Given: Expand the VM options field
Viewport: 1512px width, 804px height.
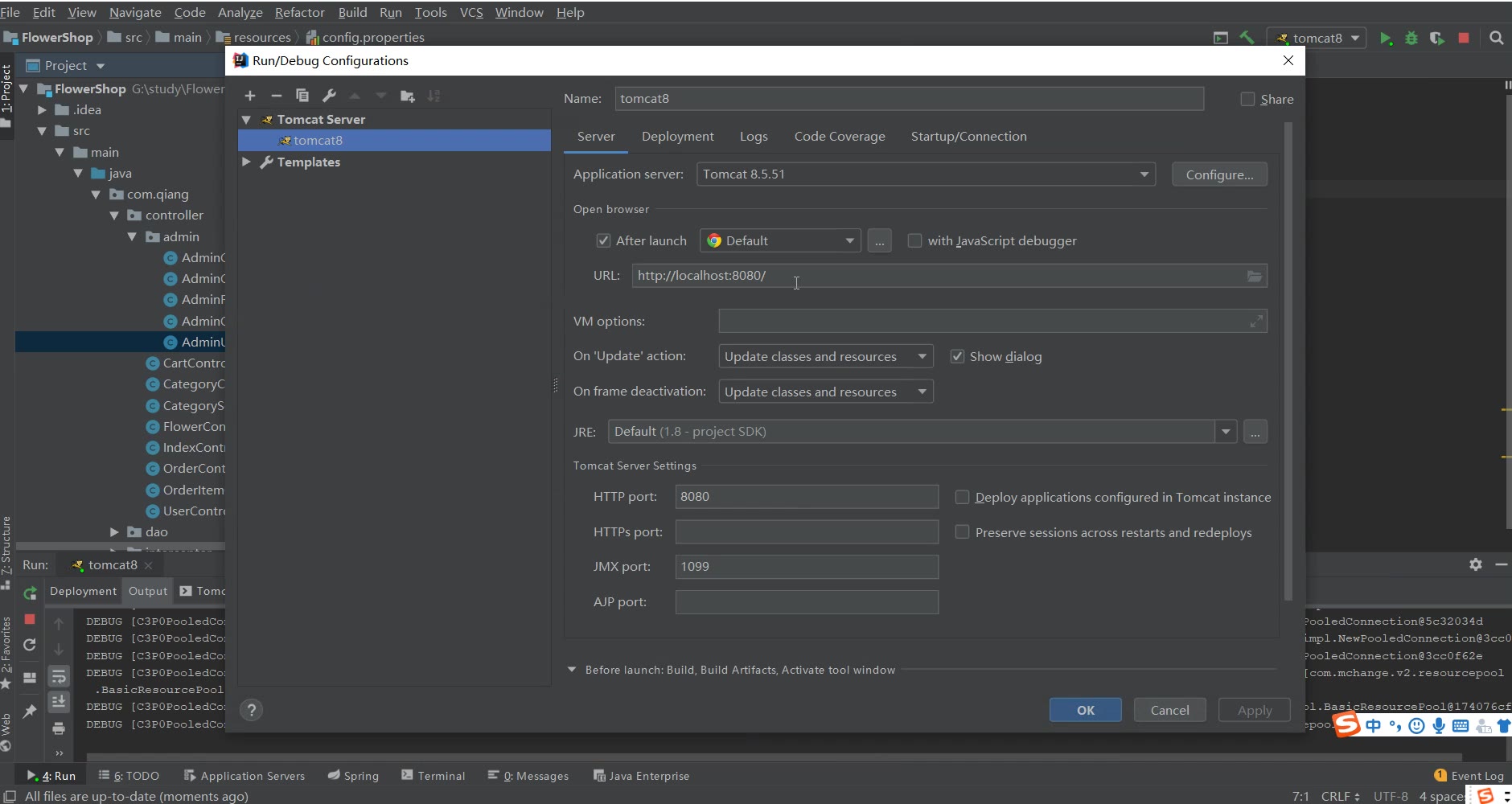Looking at the screenshot, I should tap(1256, 322).
